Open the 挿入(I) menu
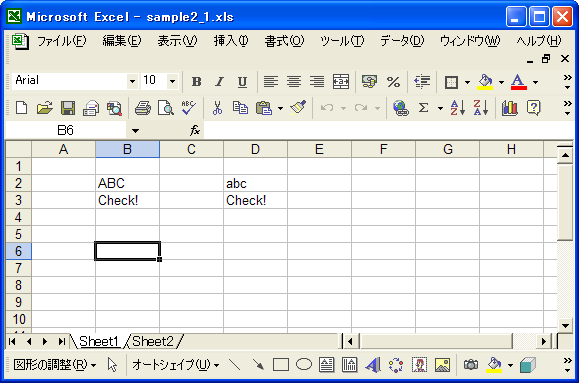Viewport: 579px width, 383px height. [231, 41]
